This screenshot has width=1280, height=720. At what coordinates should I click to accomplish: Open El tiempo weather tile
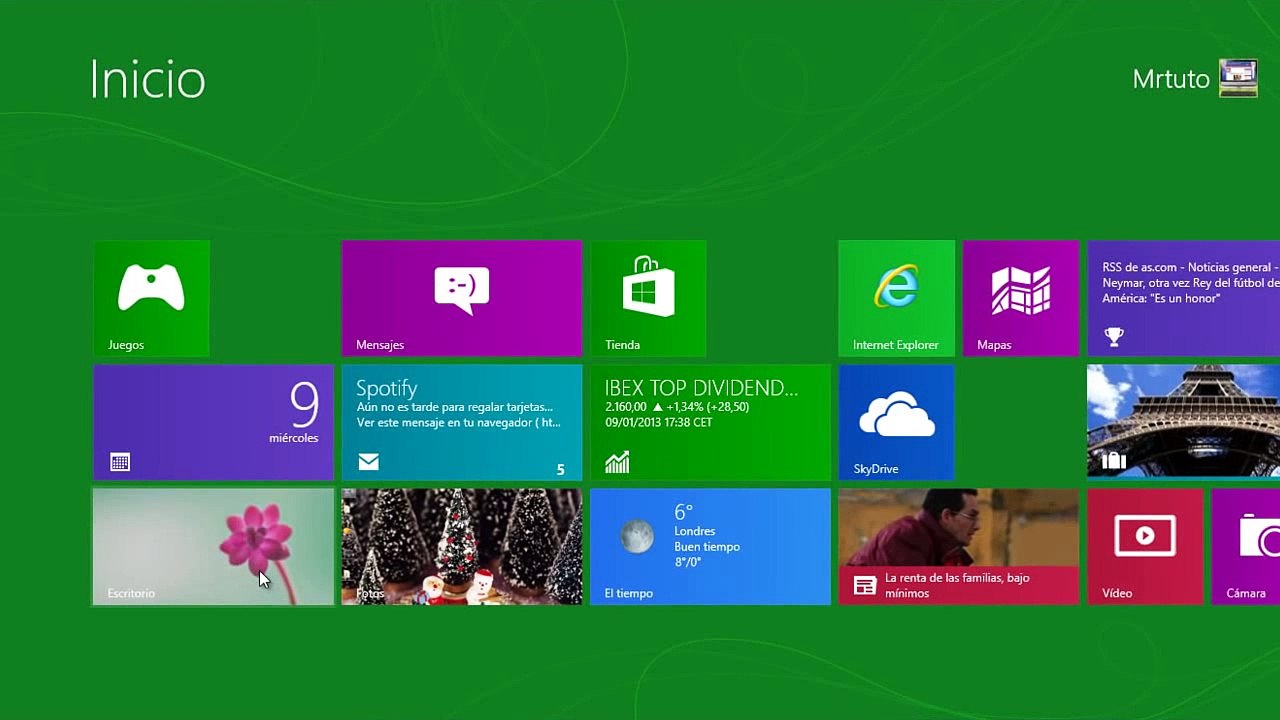click(710, 546)
